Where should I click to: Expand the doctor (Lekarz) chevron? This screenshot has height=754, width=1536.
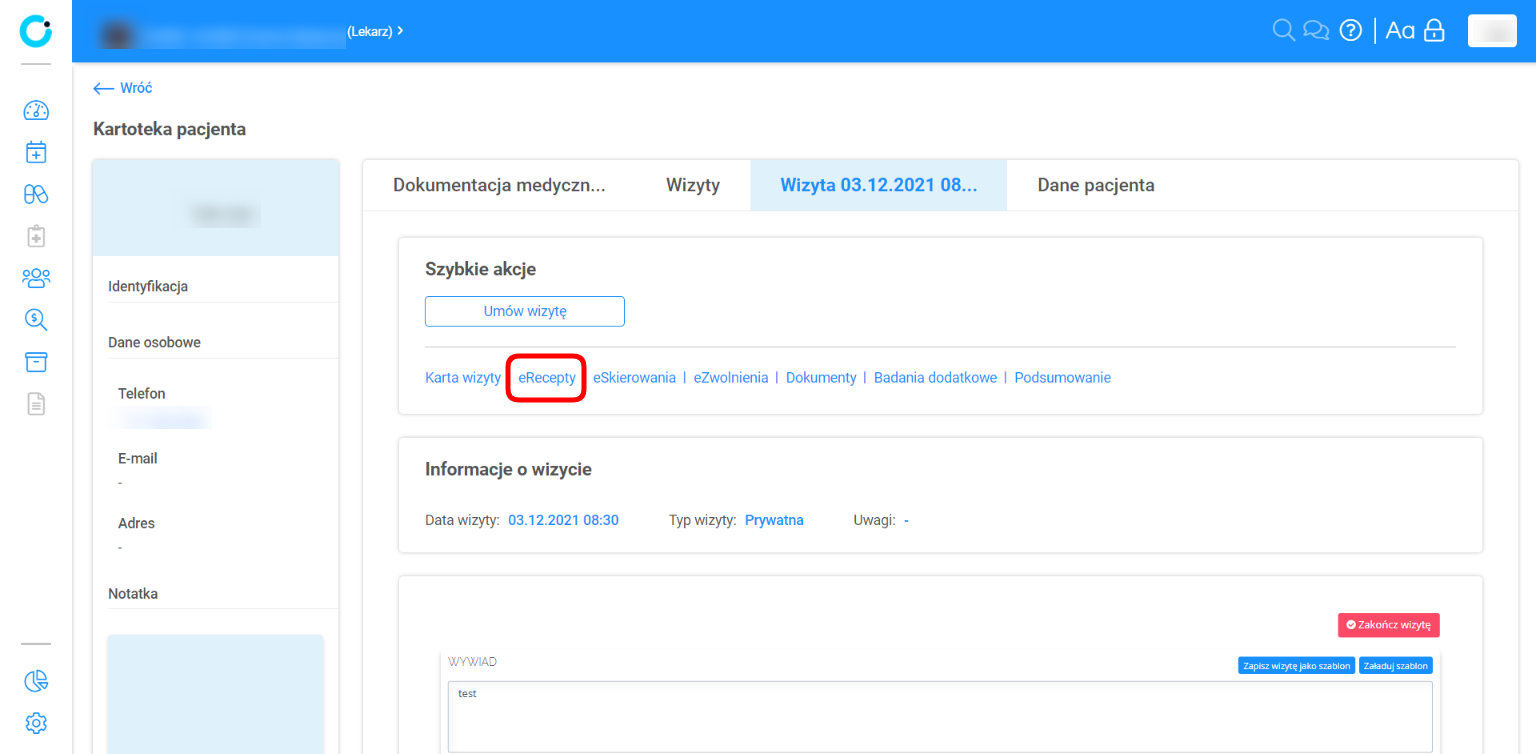tap(400, 31)
